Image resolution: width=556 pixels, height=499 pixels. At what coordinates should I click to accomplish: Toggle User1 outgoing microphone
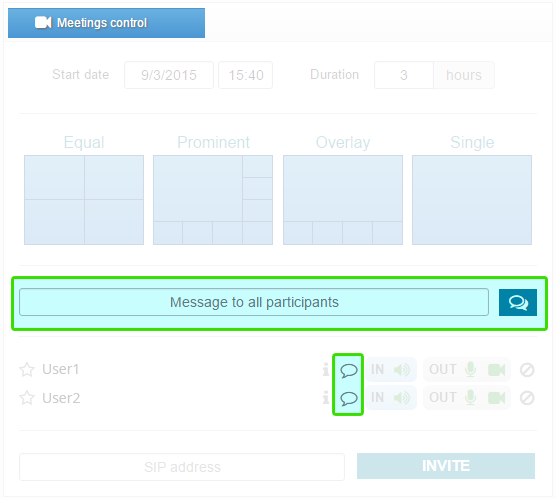[x=471, y=370]
